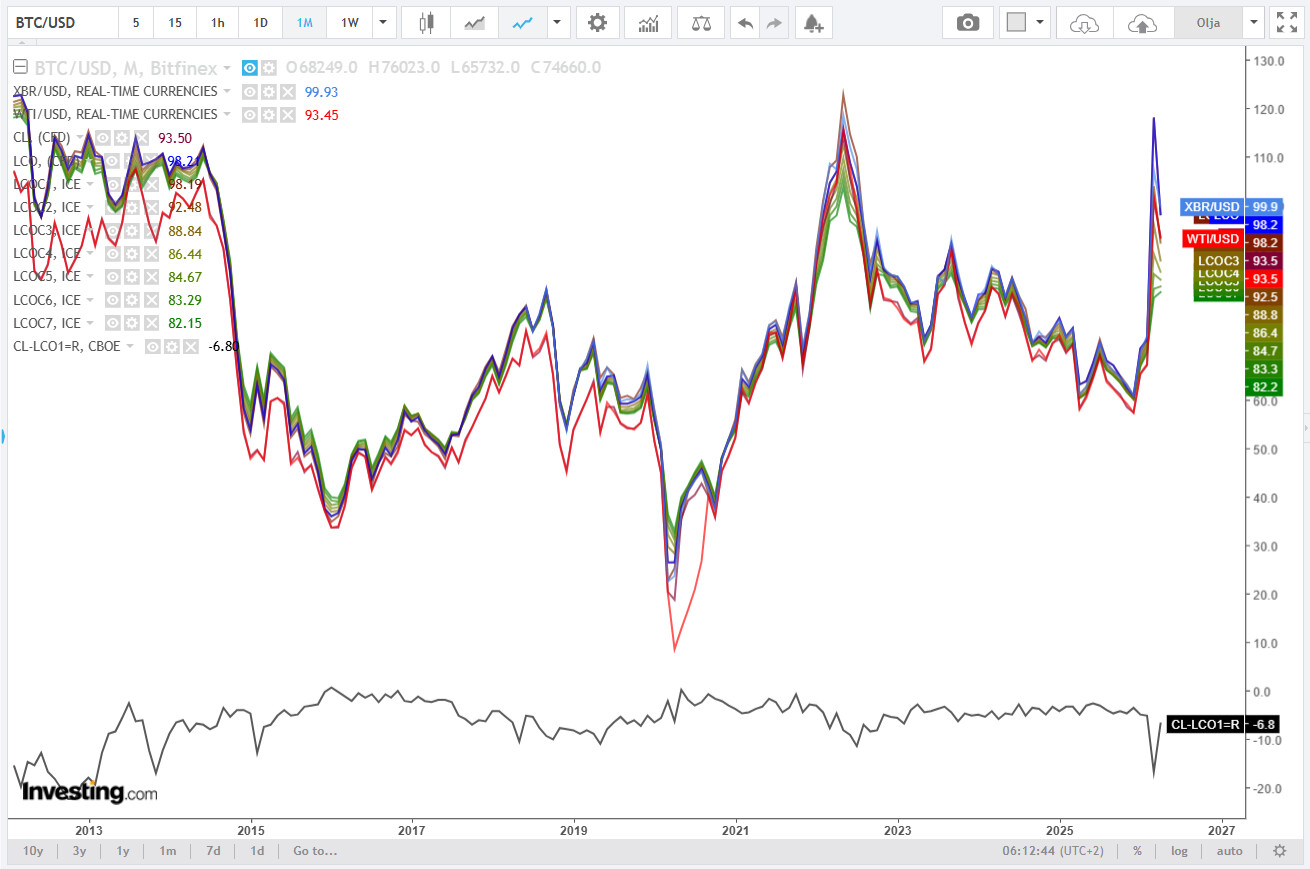Click the compare symbols scale icon

[x=701, y=23]
